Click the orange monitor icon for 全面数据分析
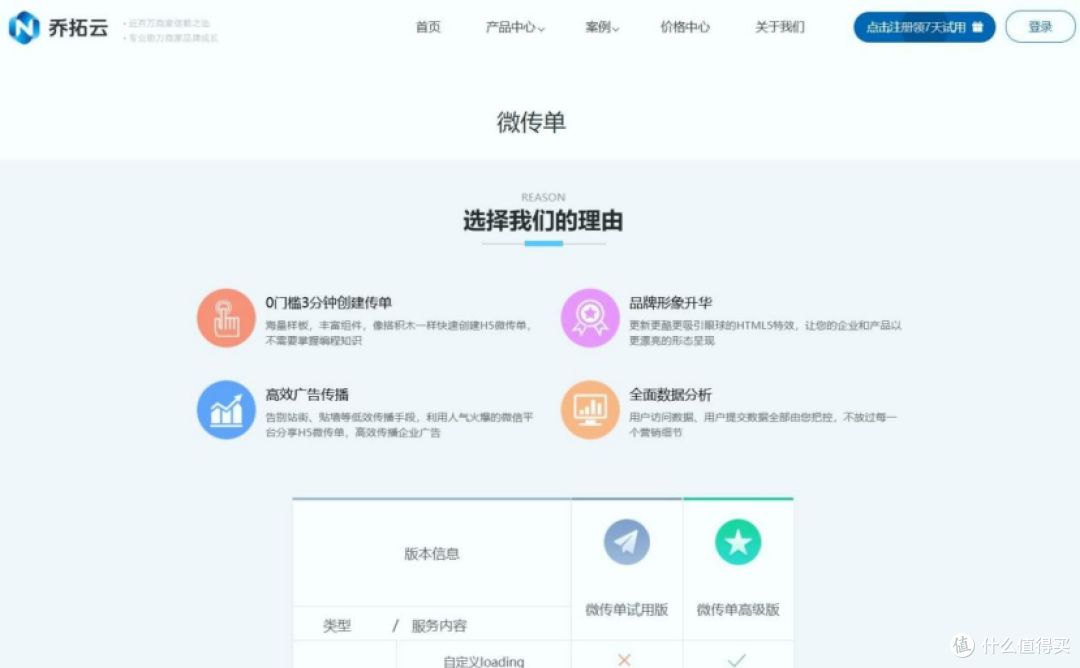 click(x=590, y=410)
